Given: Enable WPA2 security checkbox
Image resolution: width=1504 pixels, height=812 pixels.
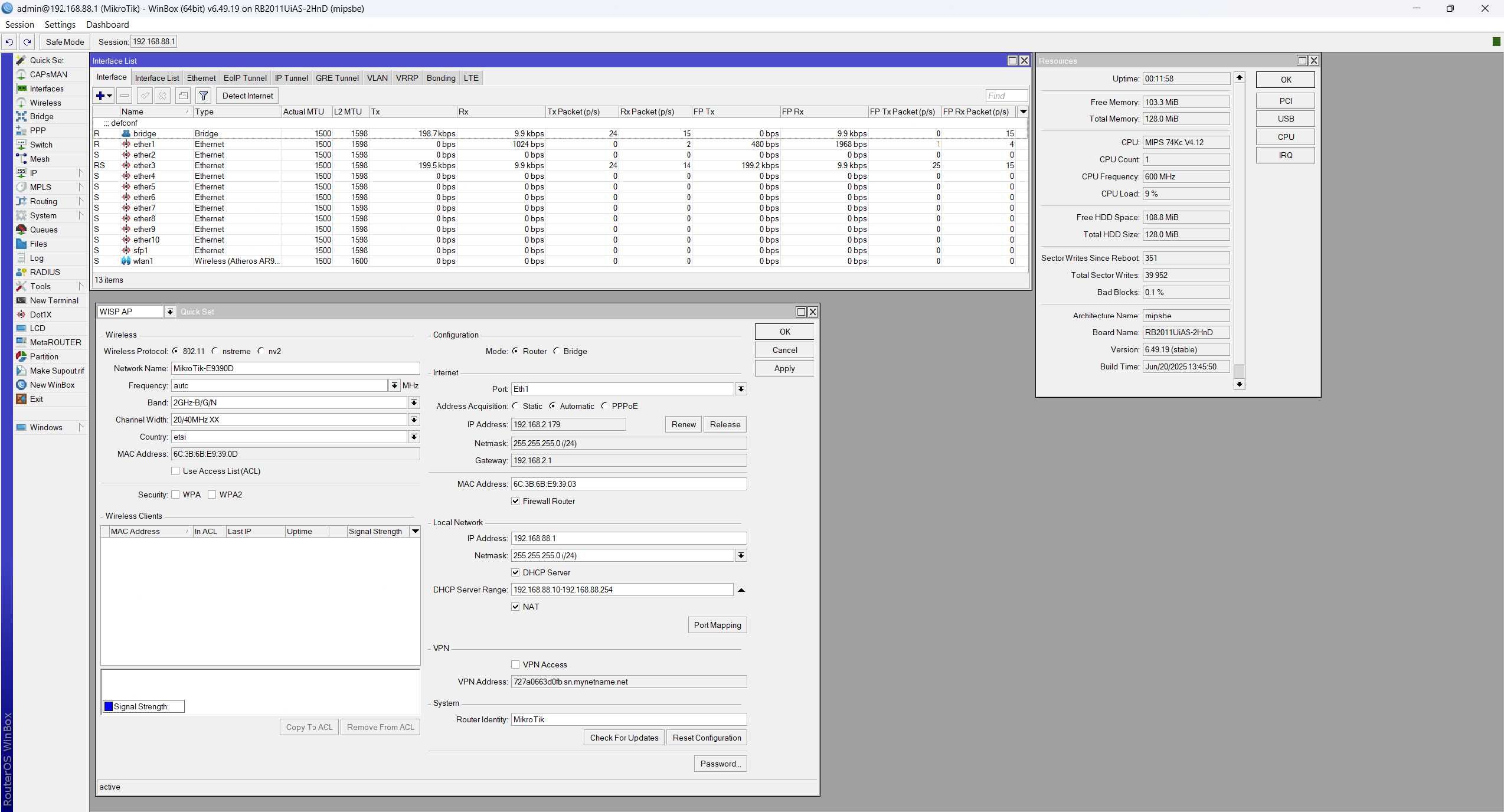Looking at the screenshot, I should click(x=212, y=495).
